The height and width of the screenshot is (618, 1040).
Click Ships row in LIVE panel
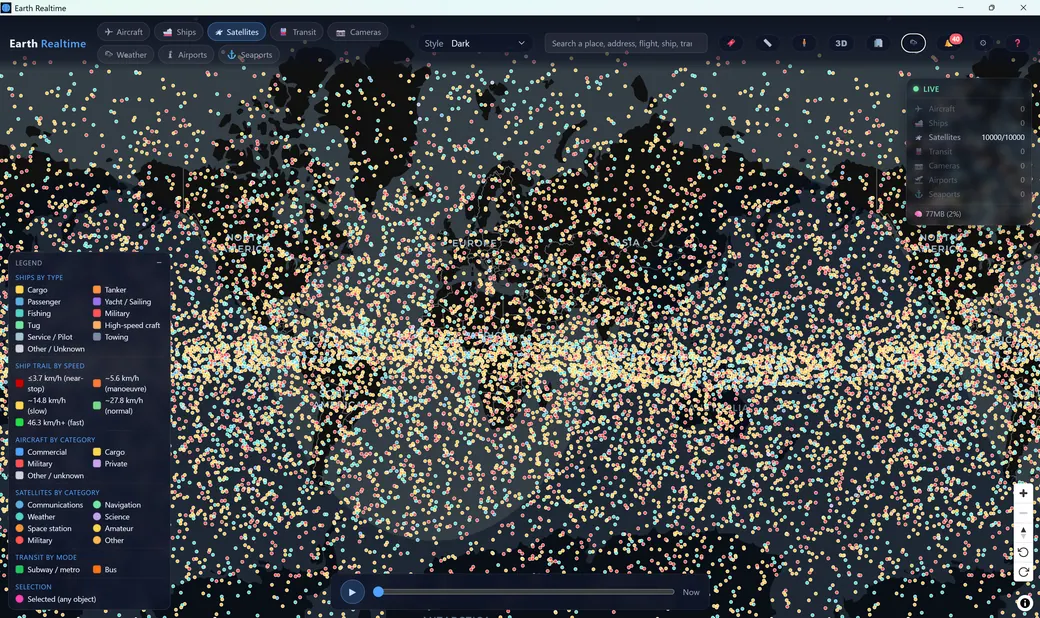969,123
